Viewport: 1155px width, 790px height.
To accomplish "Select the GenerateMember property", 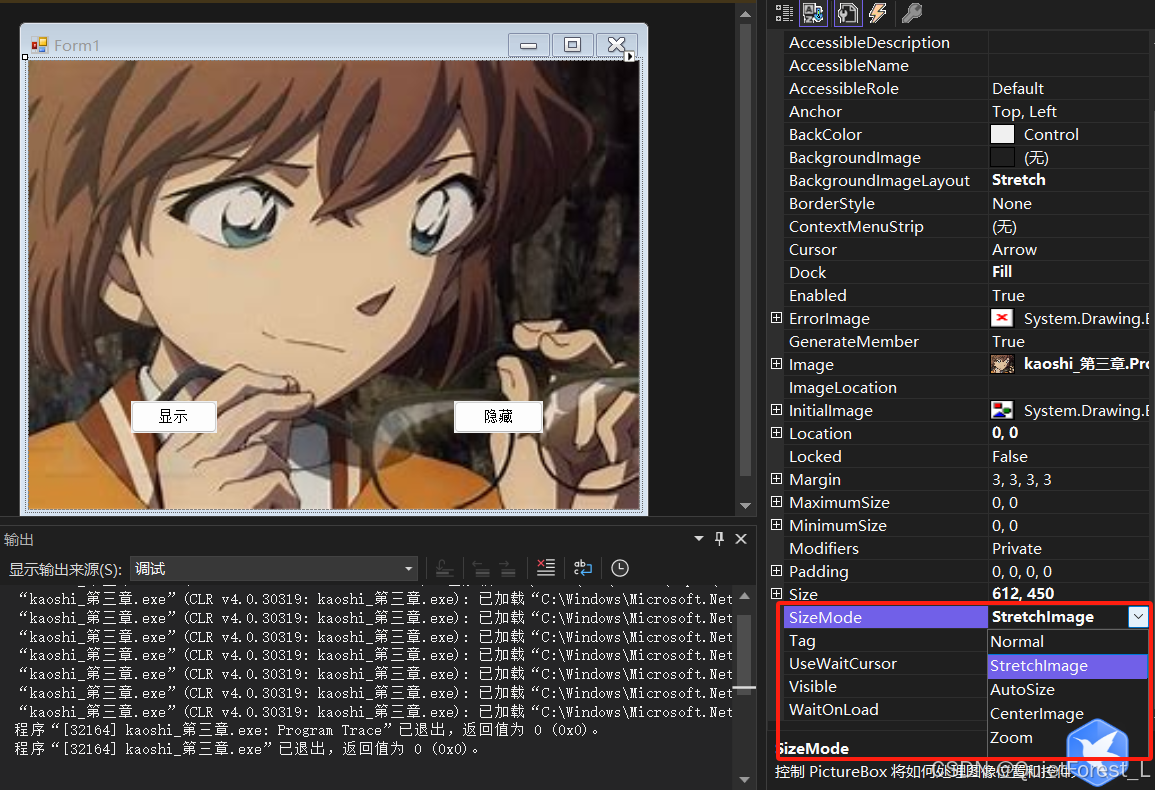I will (x=965, y=341).
